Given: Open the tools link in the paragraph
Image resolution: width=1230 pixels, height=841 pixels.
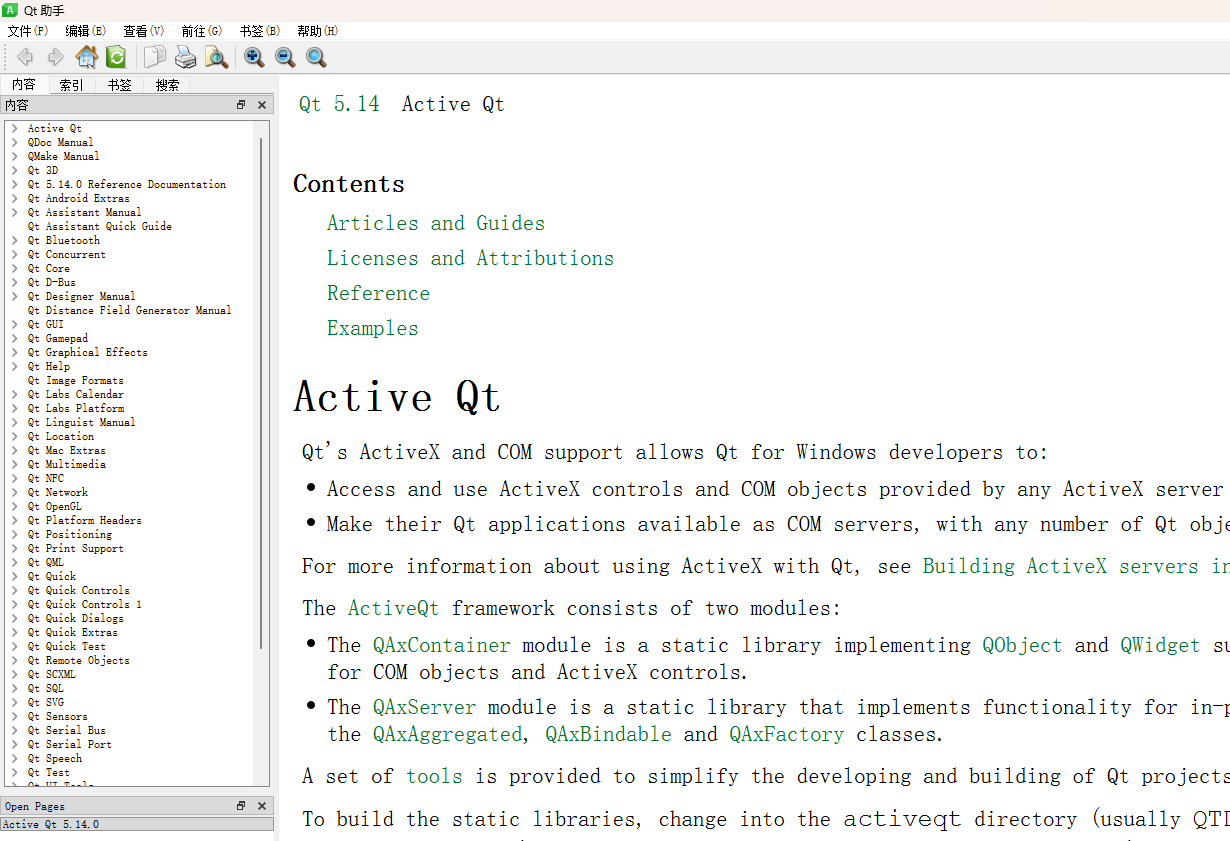Looking at the screenshot, I should (434, 776).
